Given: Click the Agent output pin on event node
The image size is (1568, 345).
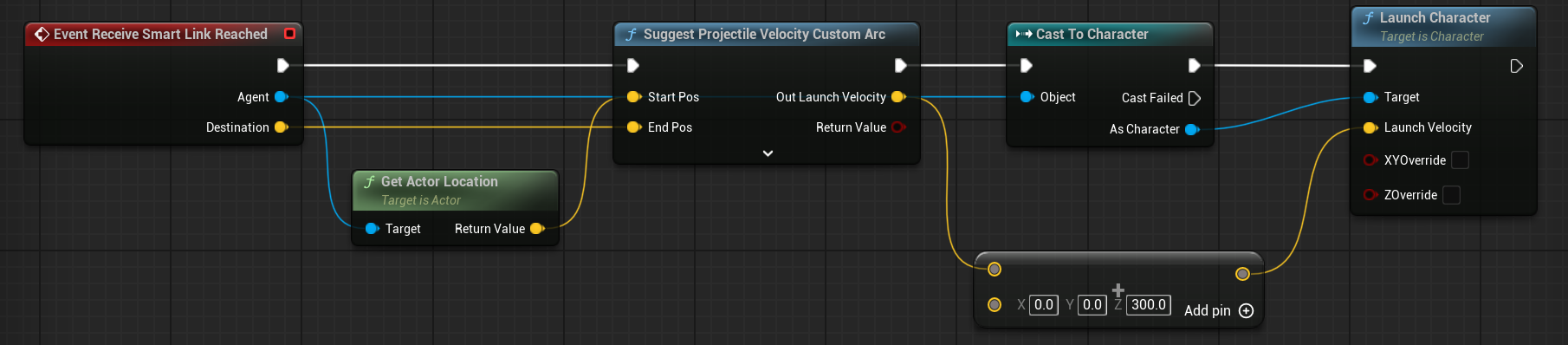Looking at the screenshot, I should click(x=281, y=97).
